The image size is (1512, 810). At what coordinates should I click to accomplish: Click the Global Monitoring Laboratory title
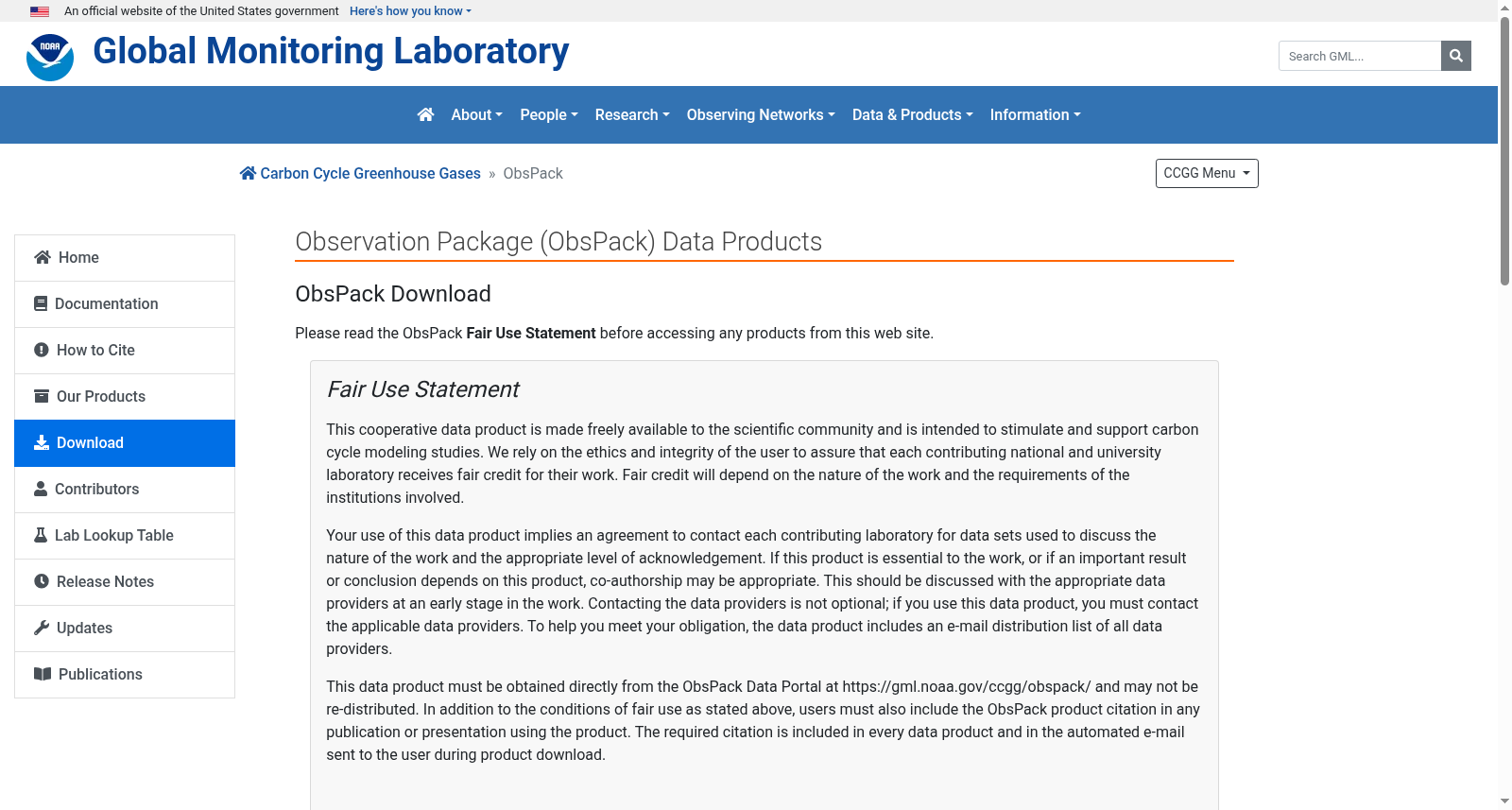[x=331, y=51]
